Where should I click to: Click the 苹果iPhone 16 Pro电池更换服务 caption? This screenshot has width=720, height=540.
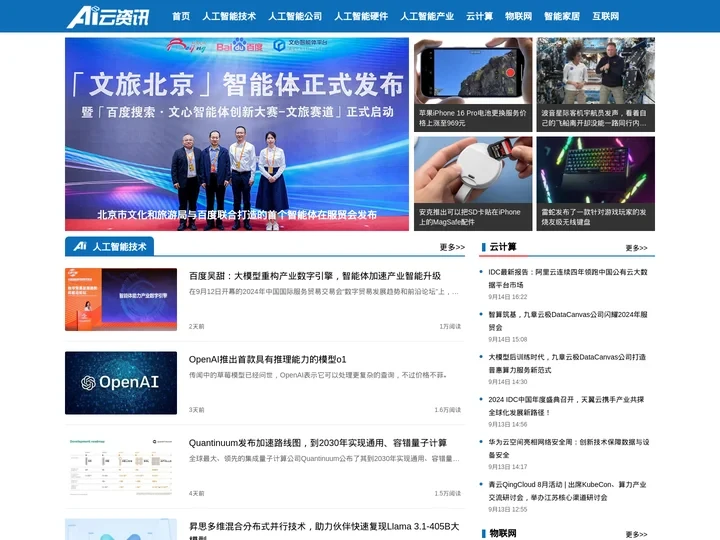472,118
